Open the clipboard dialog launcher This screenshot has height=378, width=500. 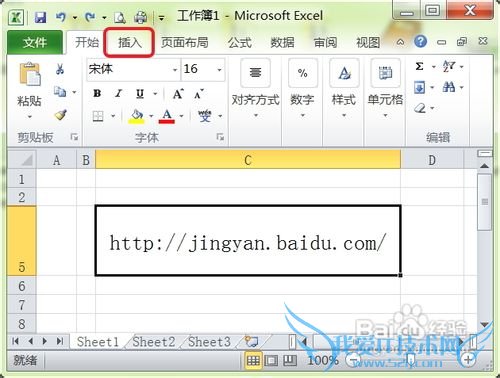click(74, 137)
